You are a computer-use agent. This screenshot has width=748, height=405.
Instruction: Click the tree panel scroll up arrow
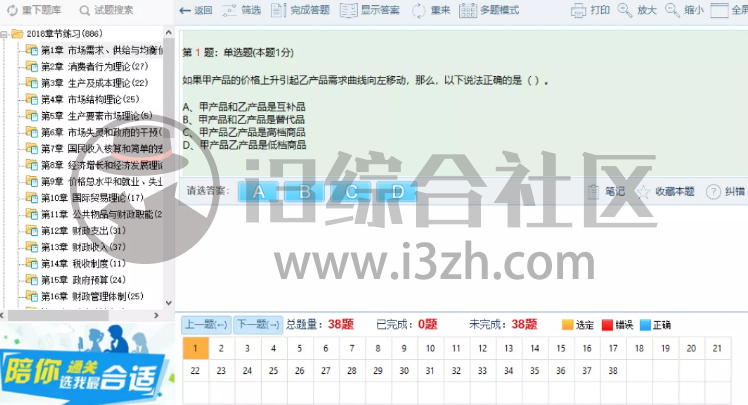coord(168,32)
